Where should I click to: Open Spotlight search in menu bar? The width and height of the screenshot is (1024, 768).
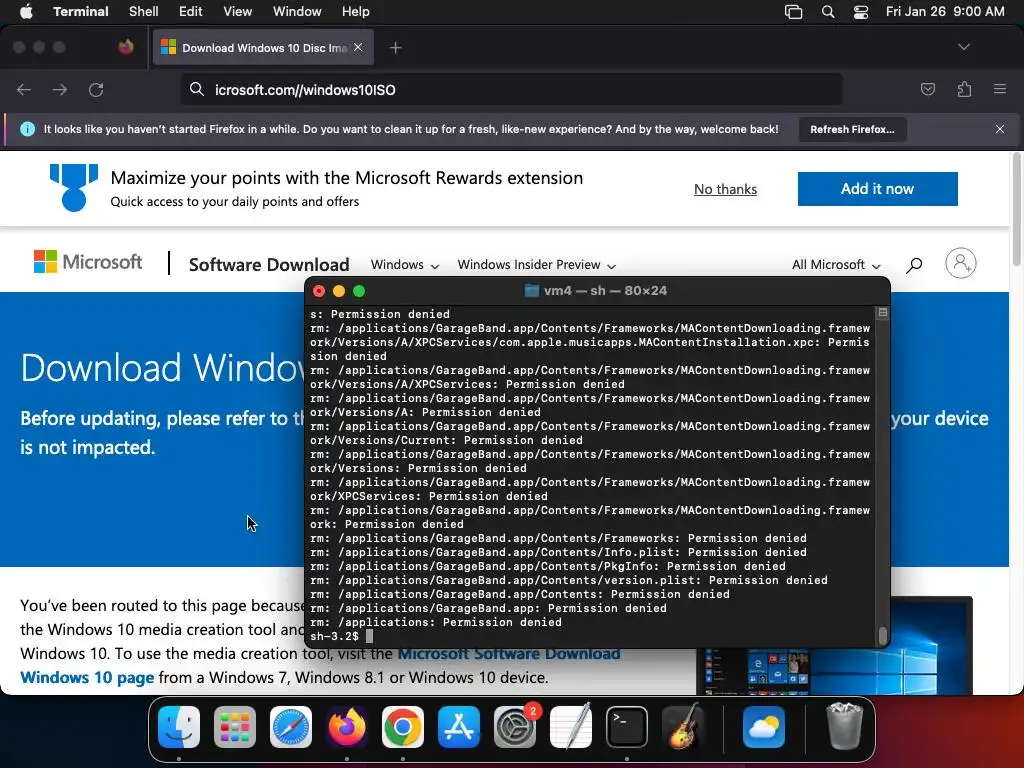tap(827, 12)
